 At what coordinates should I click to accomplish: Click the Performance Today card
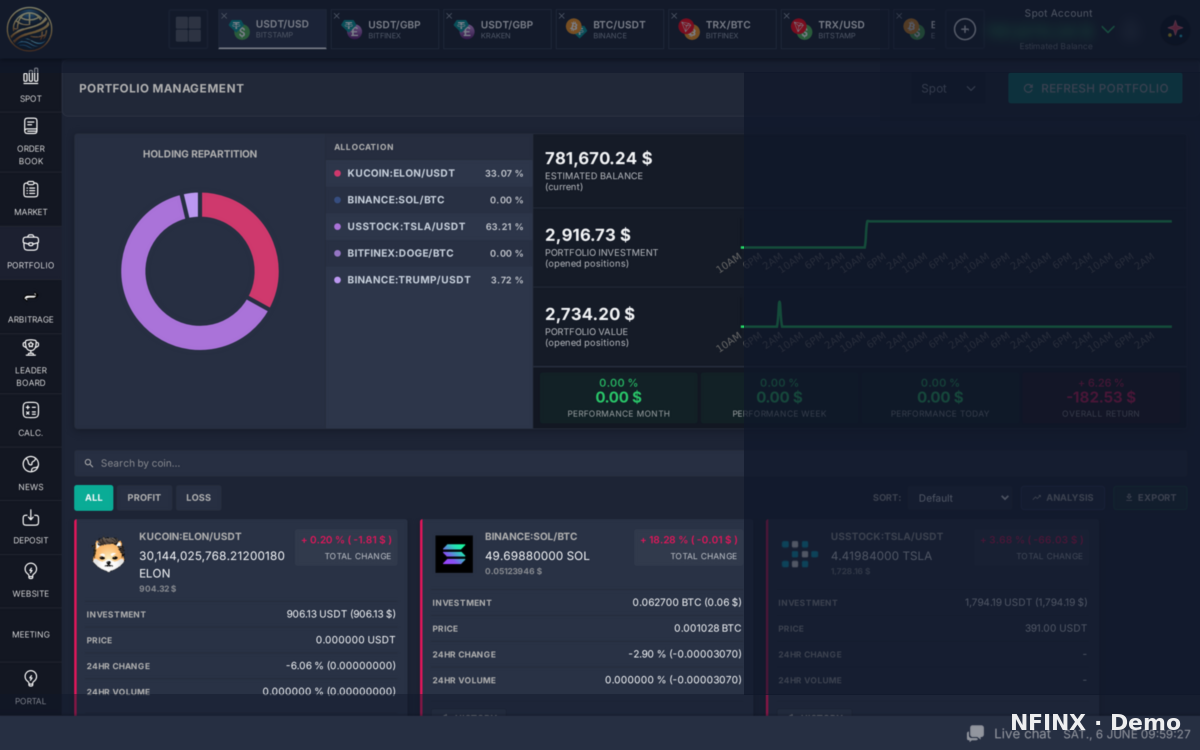(x=939, y=397)
